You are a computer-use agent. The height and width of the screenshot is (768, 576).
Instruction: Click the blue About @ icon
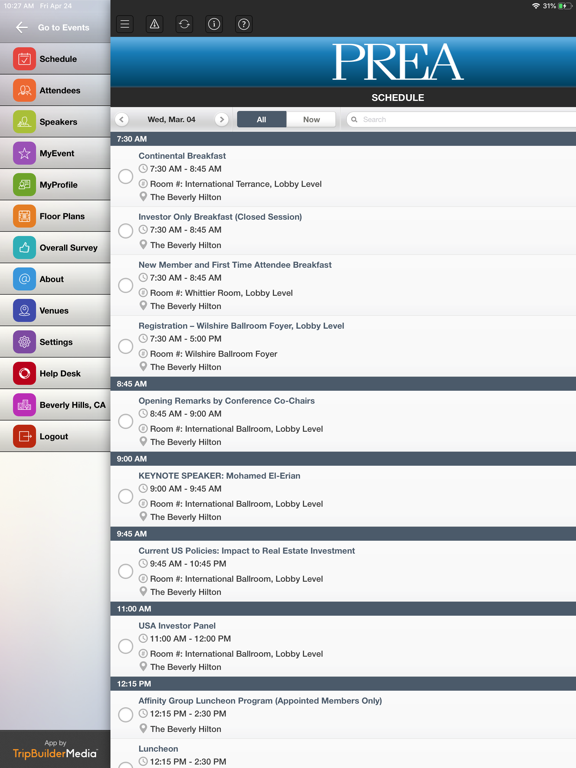click(24, 279)
